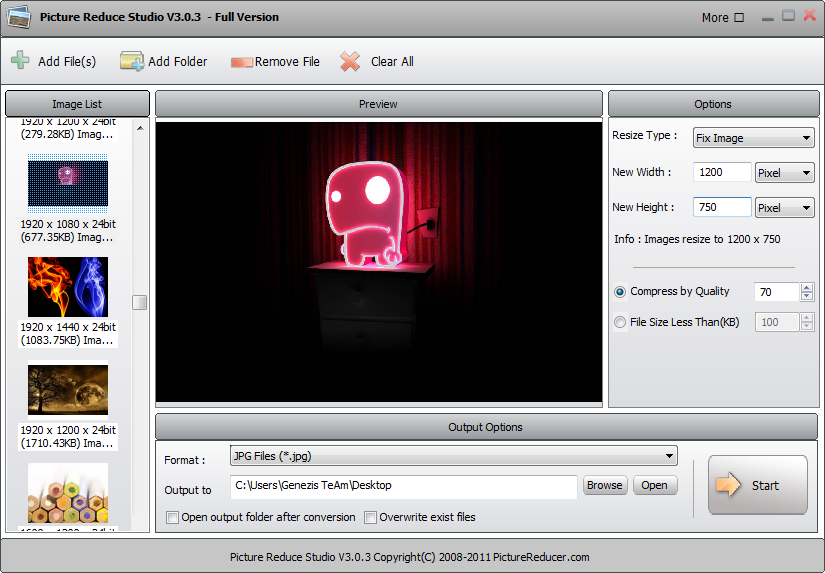Select File Size Less Than(KB) option
825x573 pixels.
(x=620, y=322)
